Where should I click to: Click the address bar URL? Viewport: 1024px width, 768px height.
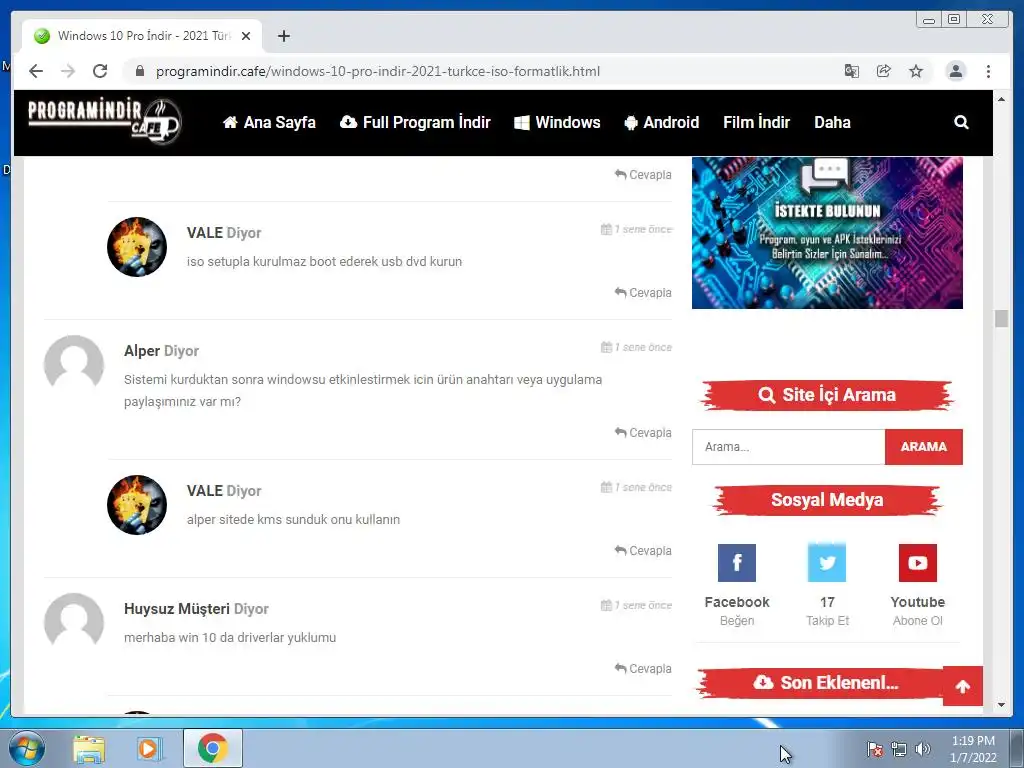point(377,71)
